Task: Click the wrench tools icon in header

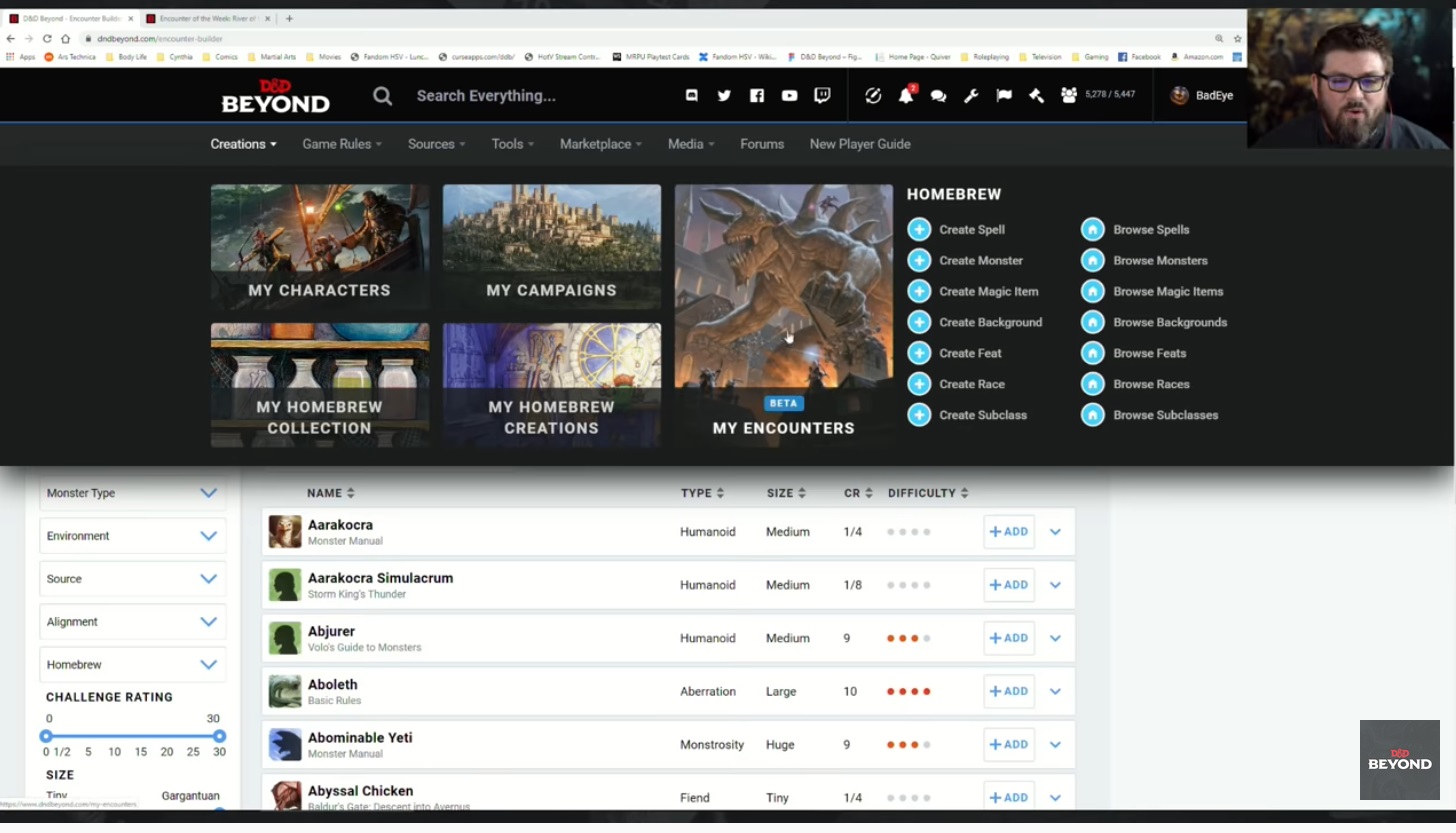Action: 971,96
